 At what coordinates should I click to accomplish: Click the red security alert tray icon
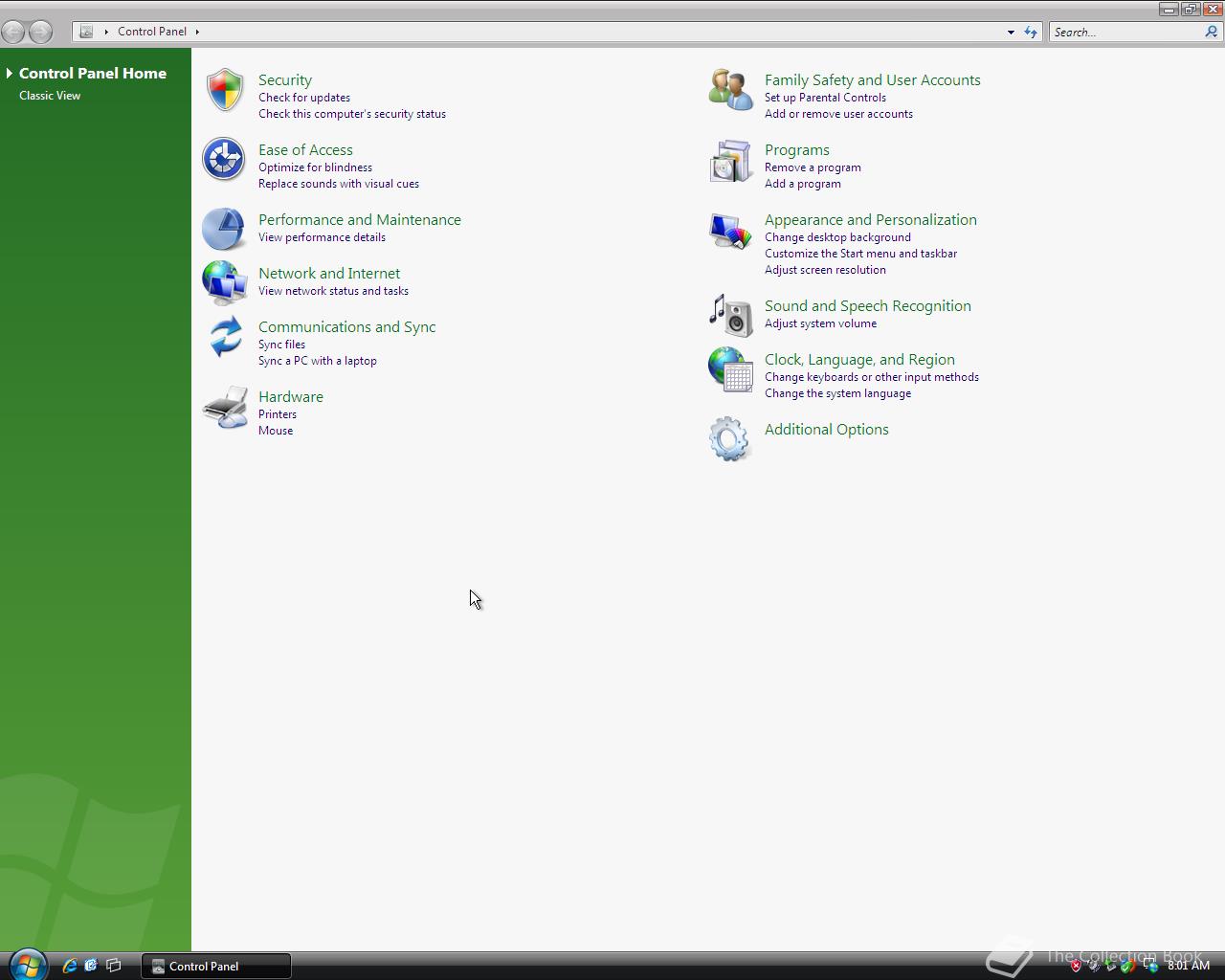(x=1076, y=966)
